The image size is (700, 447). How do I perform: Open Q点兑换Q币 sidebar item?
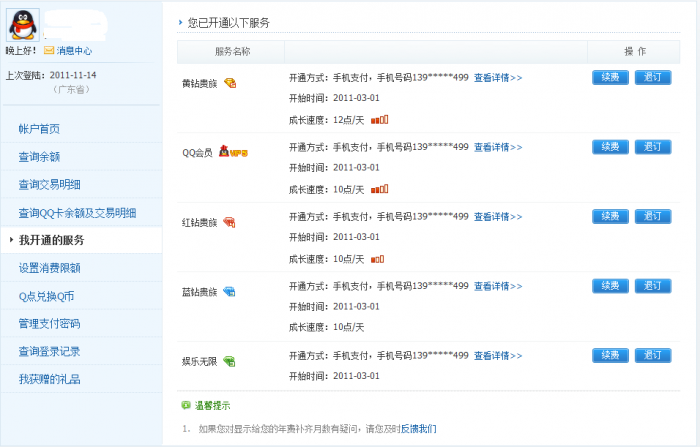coord(46,296)
